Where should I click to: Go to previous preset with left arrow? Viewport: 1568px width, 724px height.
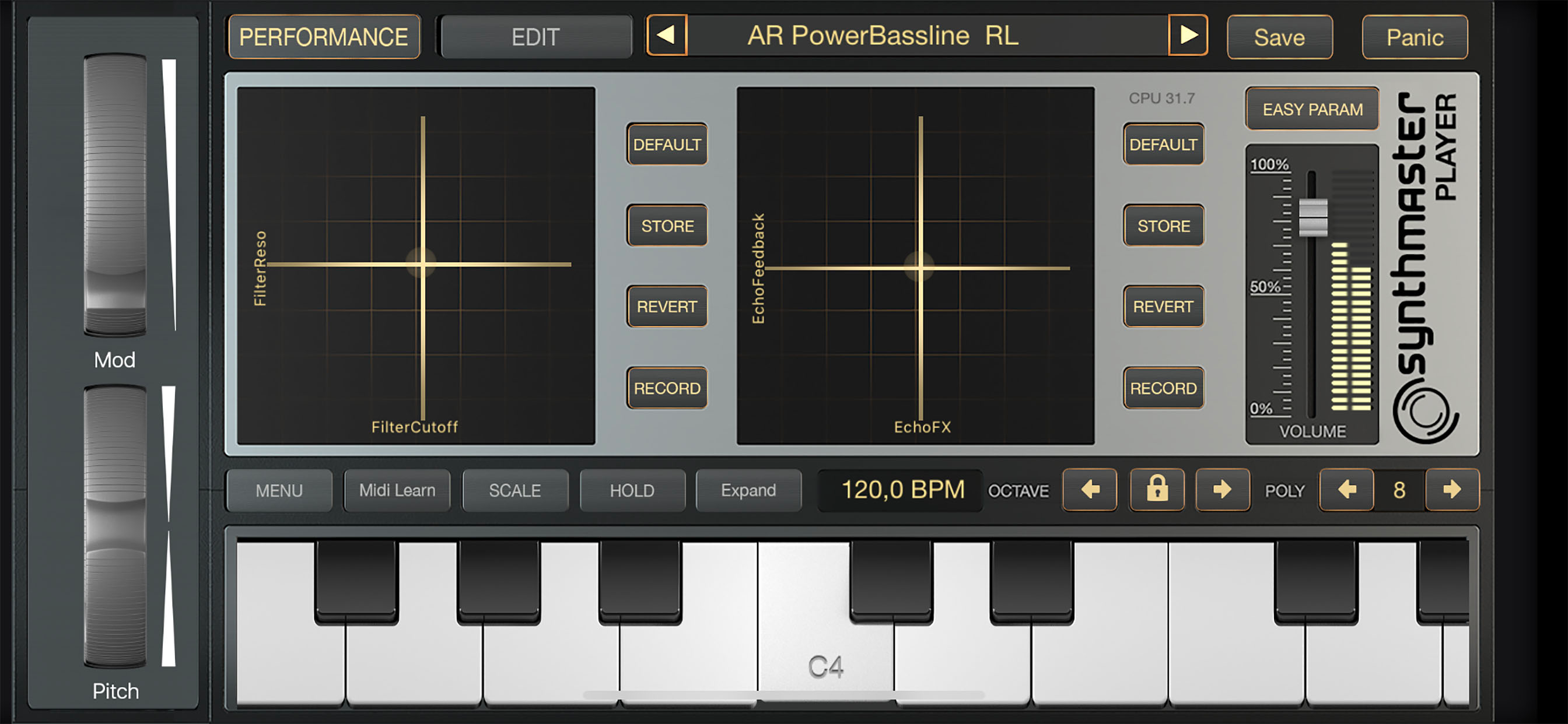pos(667,36)
